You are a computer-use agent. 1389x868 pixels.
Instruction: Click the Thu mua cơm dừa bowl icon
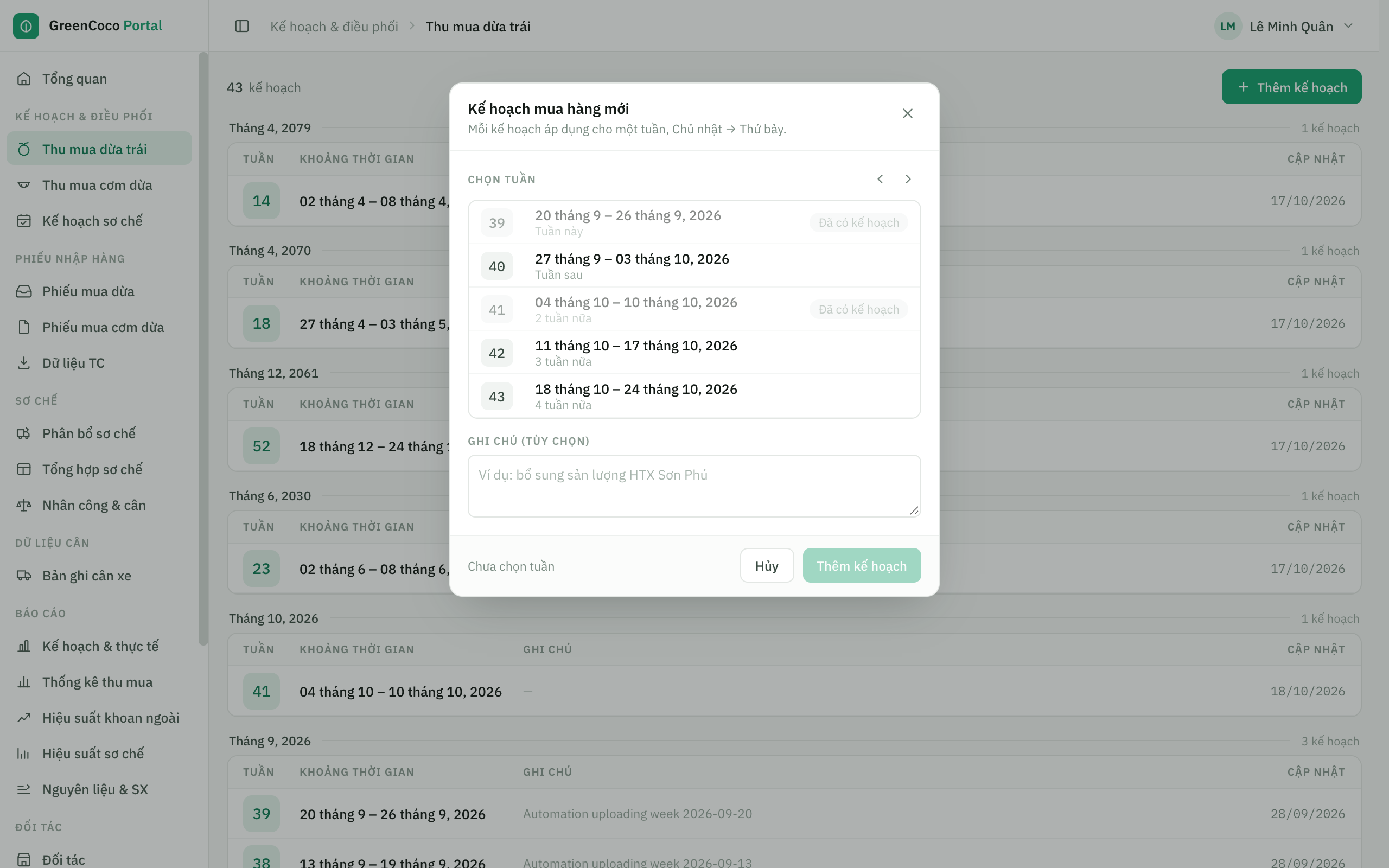pyautogui.click(x=23, y=185)
